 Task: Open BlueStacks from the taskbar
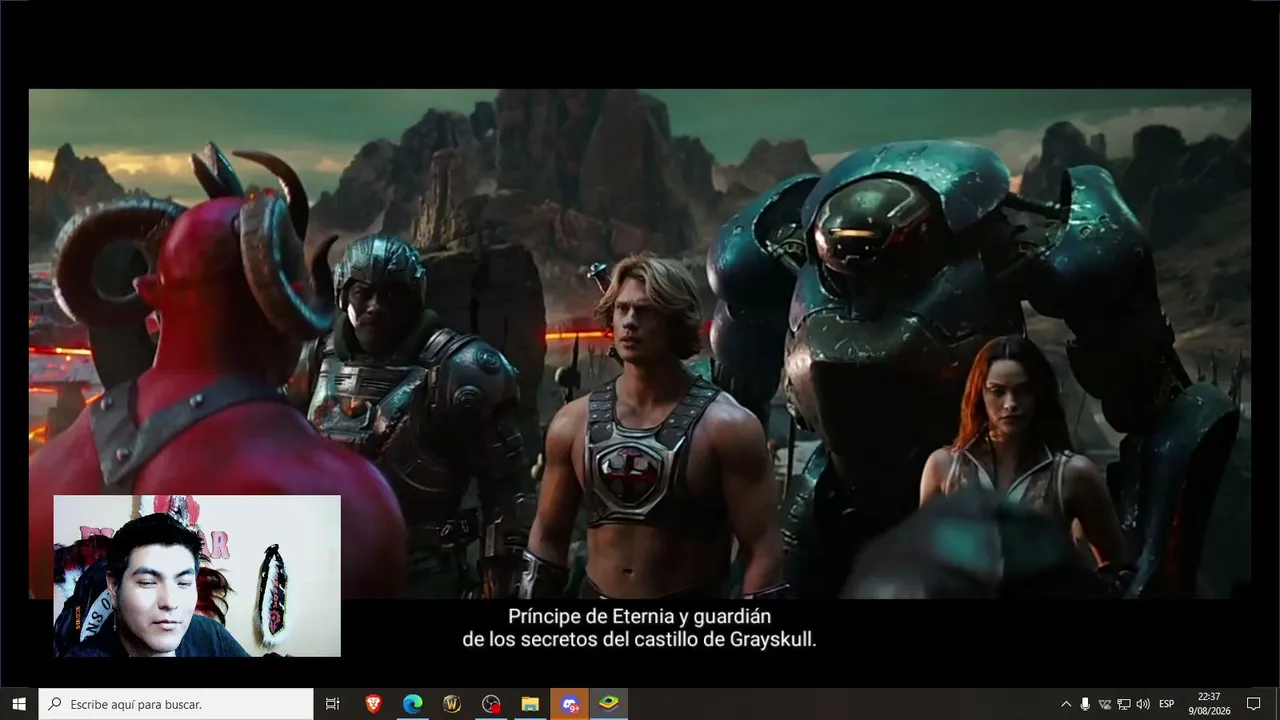[x=608, y=704]
